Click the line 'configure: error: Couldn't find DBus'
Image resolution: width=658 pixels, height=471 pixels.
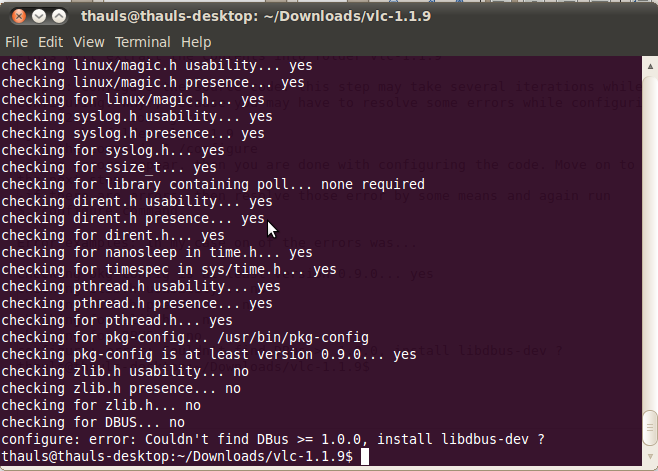(x=273, y=439)
